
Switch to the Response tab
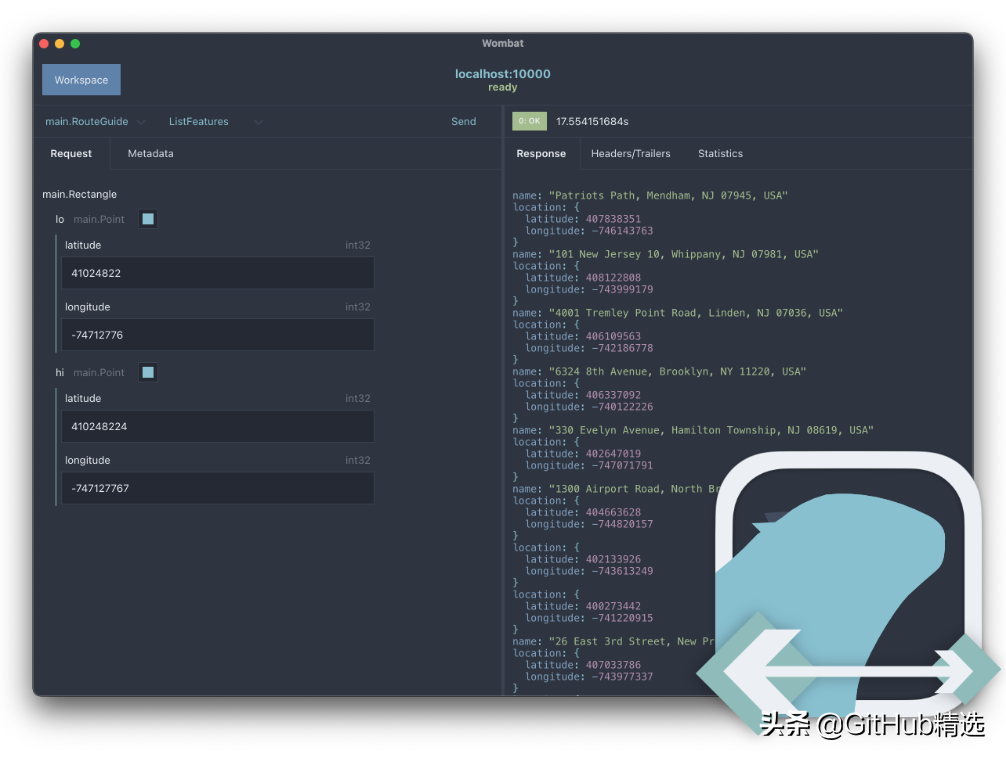541,153
